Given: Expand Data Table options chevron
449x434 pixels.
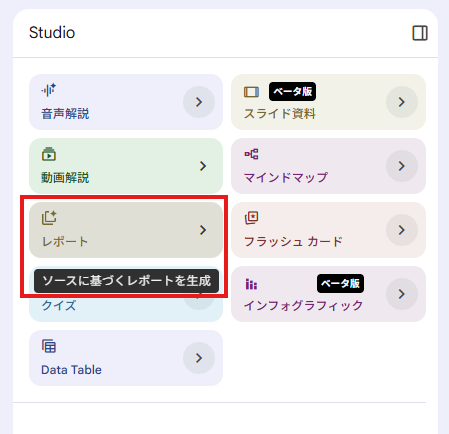Looking at the screenshot, I should 199,358.
